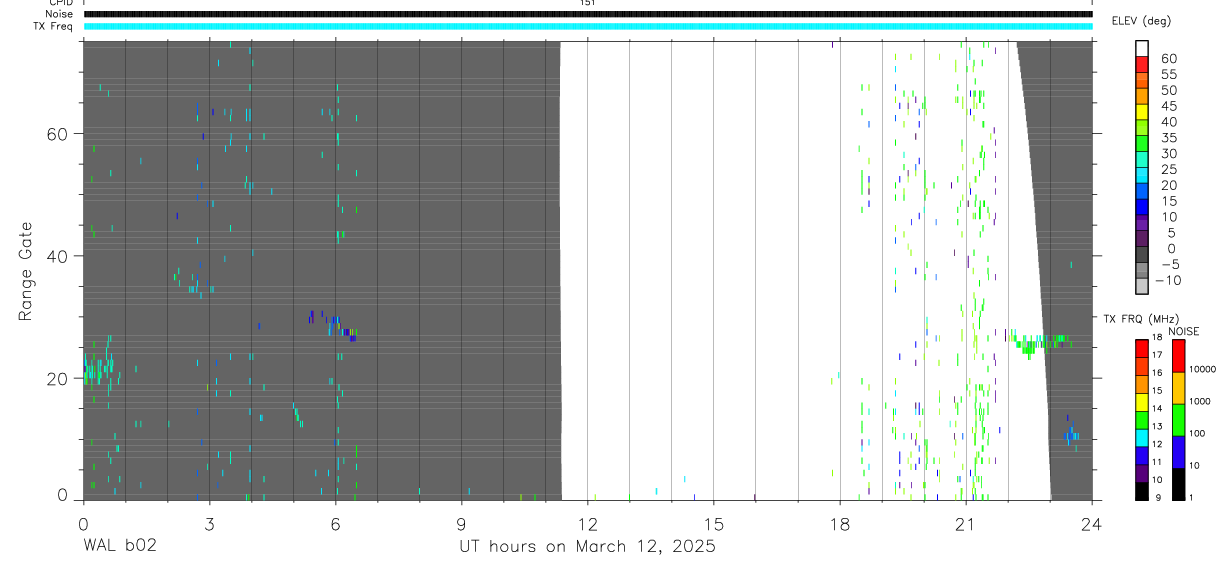Select the 40 label on ELEV scale

click(1168, 122)
